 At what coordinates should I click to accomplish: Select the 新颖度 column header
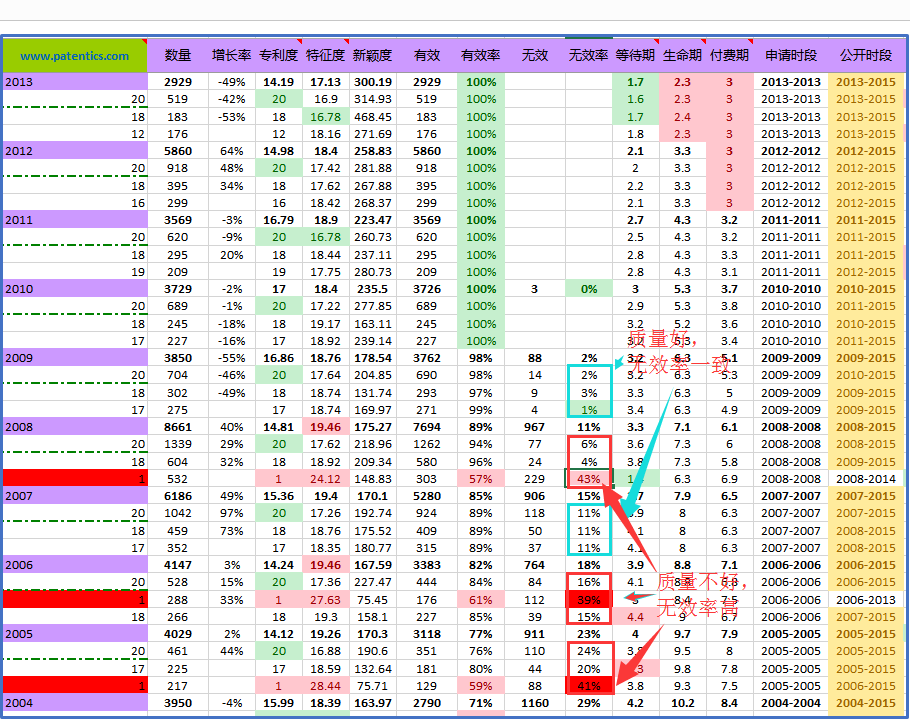tap(372, 56)
